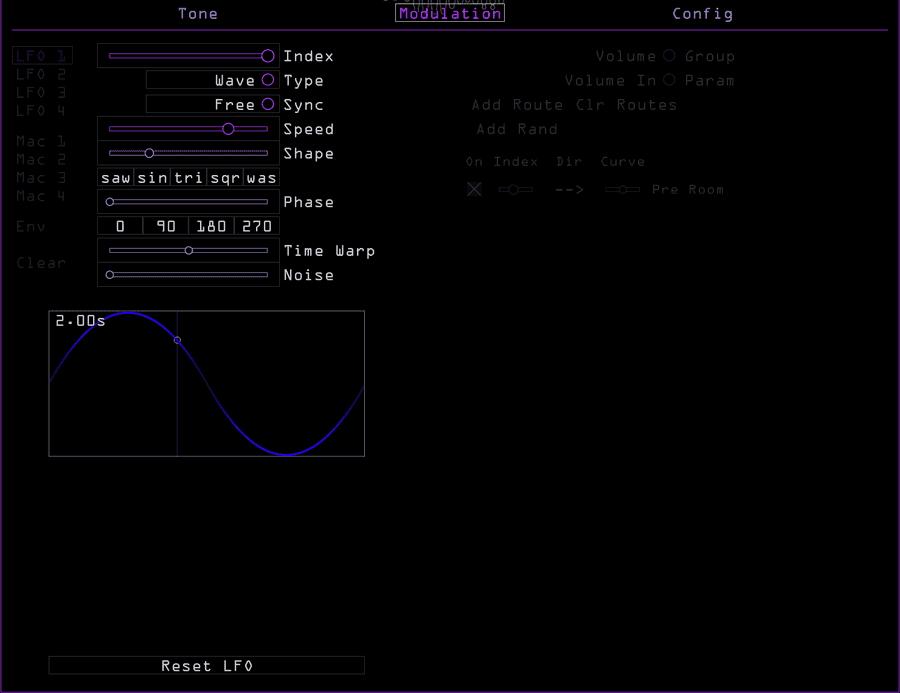This screenshot has height=693, width=900.
Task: Adjust the Index slider
Action: 188,56
